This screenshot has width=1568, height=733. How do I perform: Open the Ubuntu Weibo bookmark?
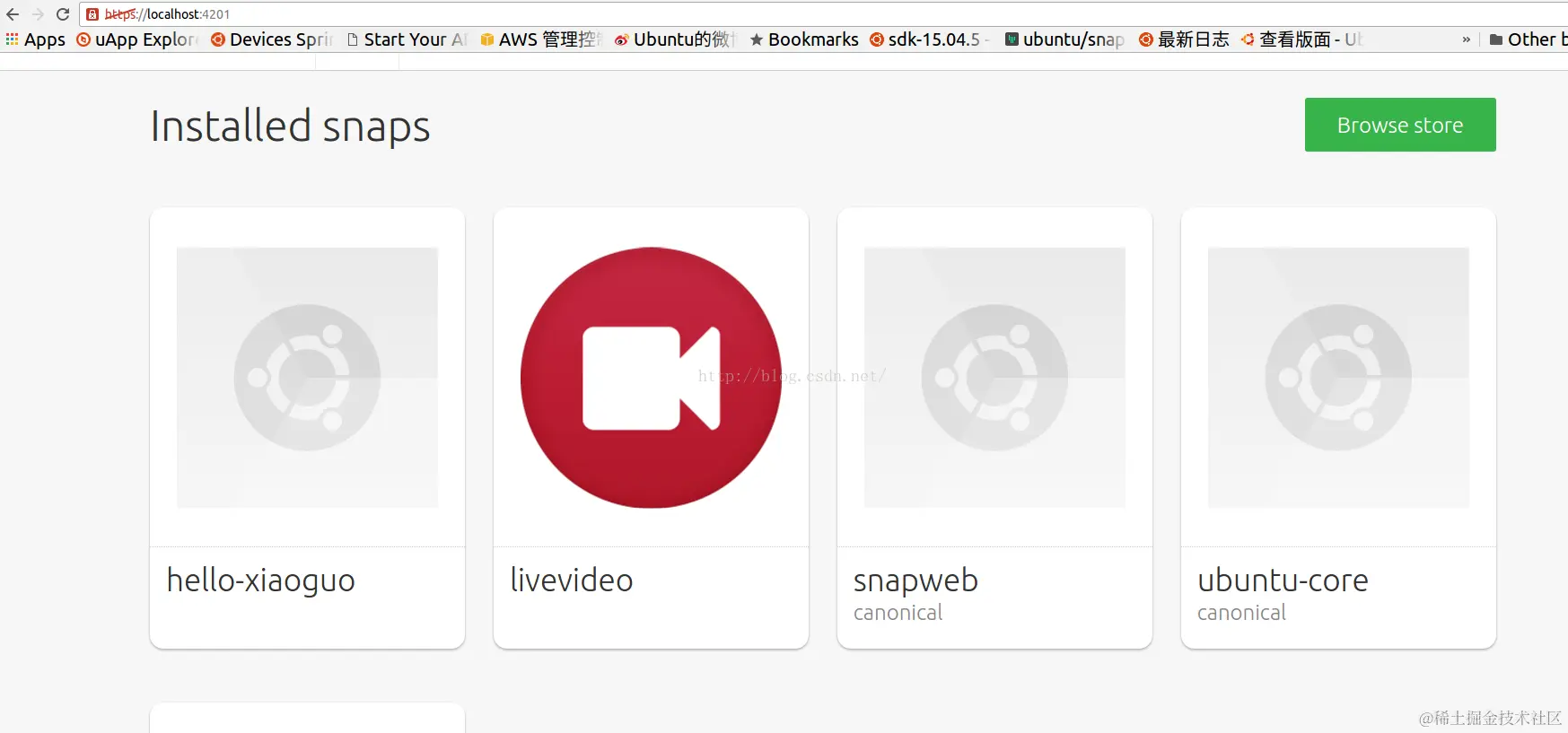click(675, 39)
